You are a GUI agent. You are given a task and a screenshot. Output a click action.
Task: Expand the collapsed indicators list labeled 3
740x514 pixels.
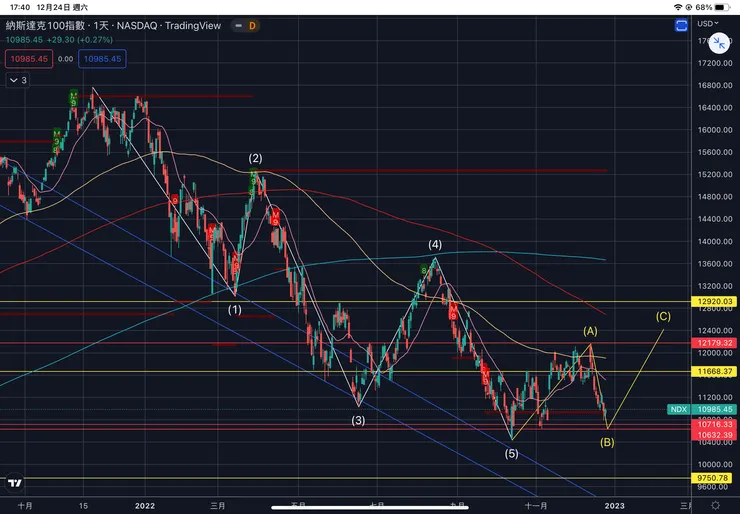18,80
